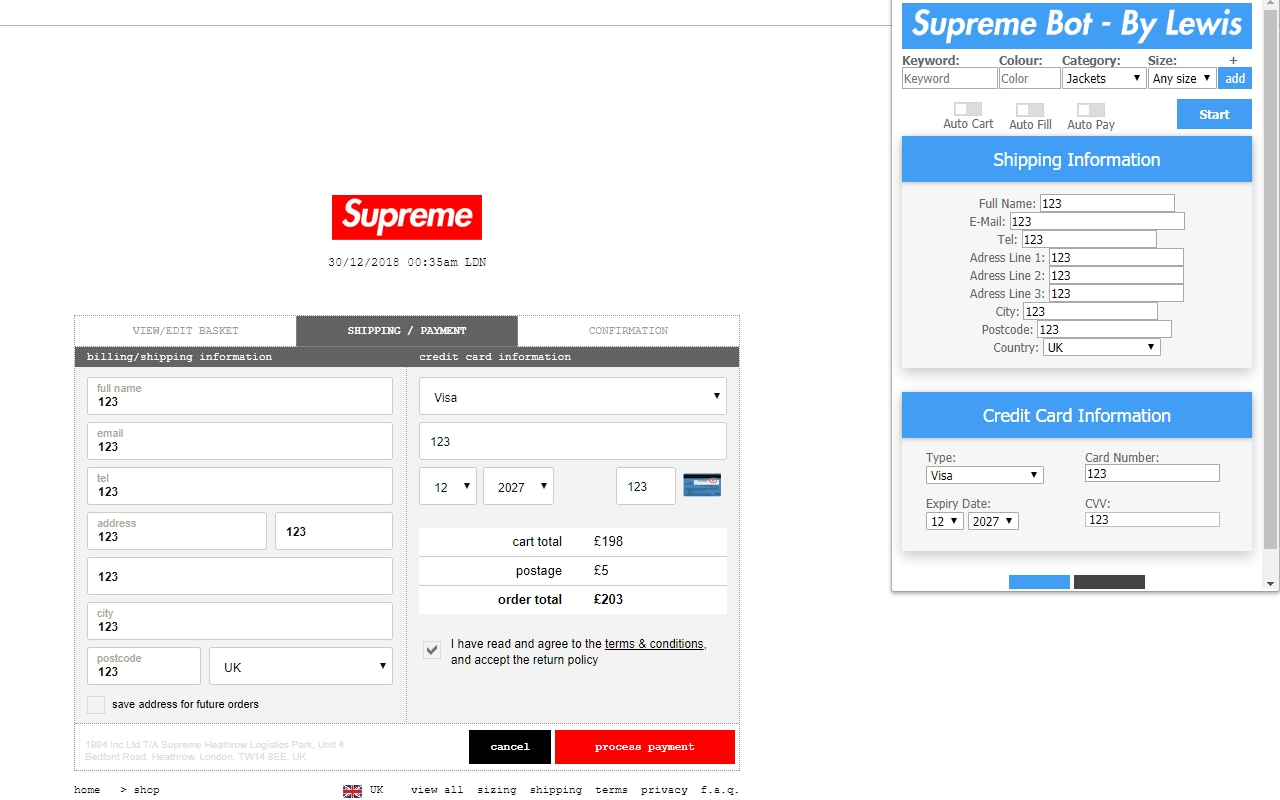
Task: Toggle the Auto Cart switch
Action: [968, 108]
